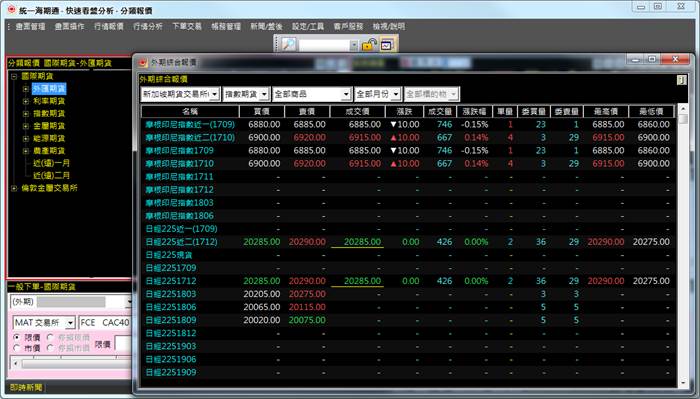Open the (外期) account dropdown

point(128,302)
